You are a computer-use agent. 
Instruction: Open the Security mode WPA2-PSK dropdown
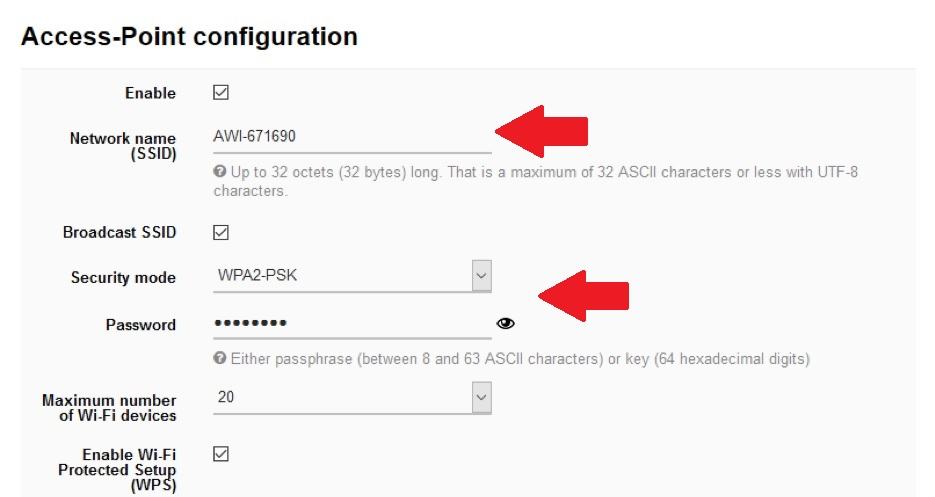click(x=352, y=276)
